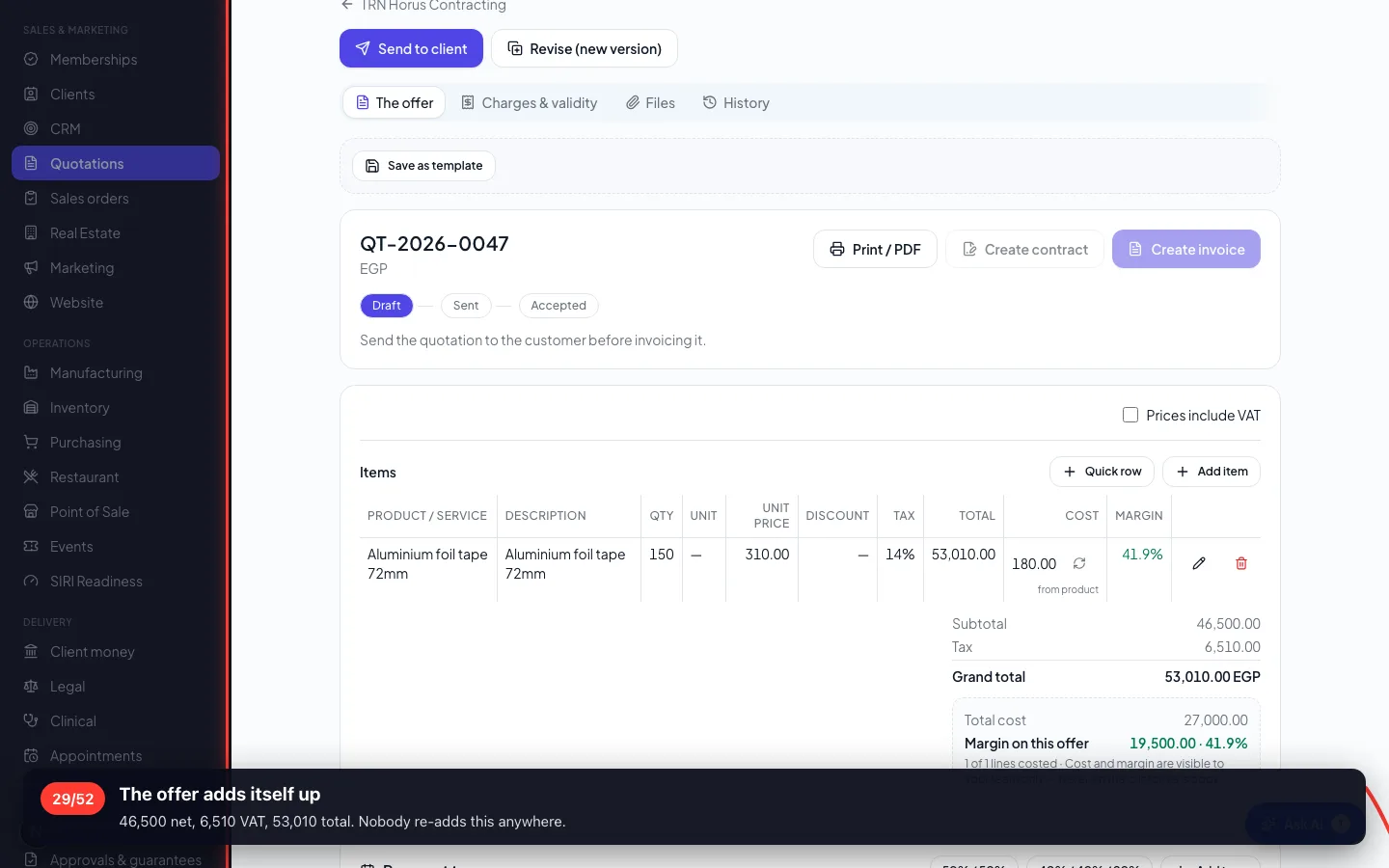Print or export the quotation as PDF
Image resolution: width=1389 pixels, height=868 pixels.
coord(875,249)
